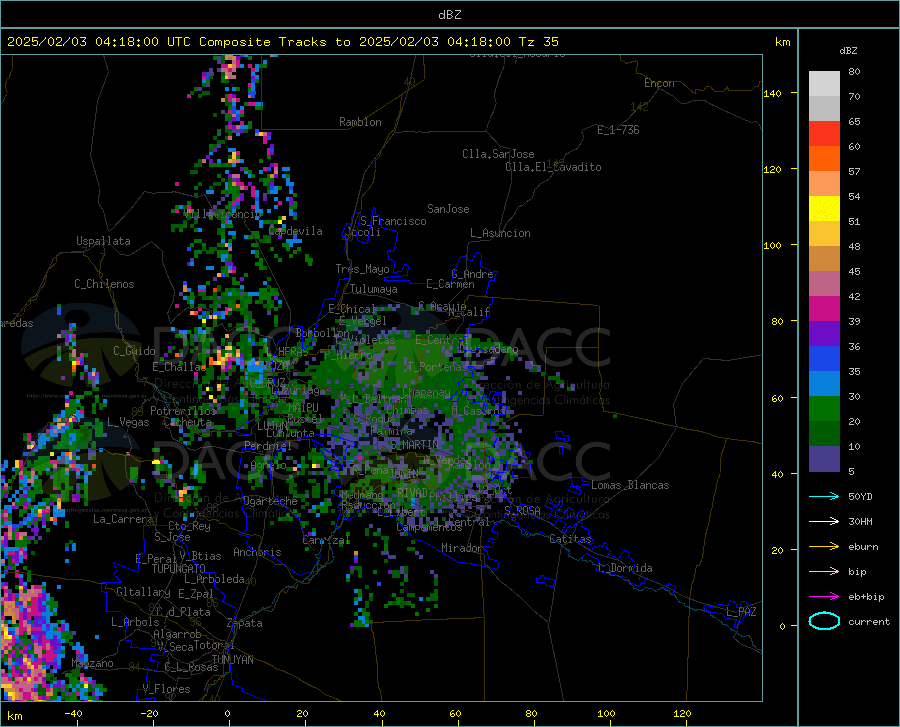Click the 140 tick on vertical km axis
Screen dimensions: 900x727
tap(773, 93)
